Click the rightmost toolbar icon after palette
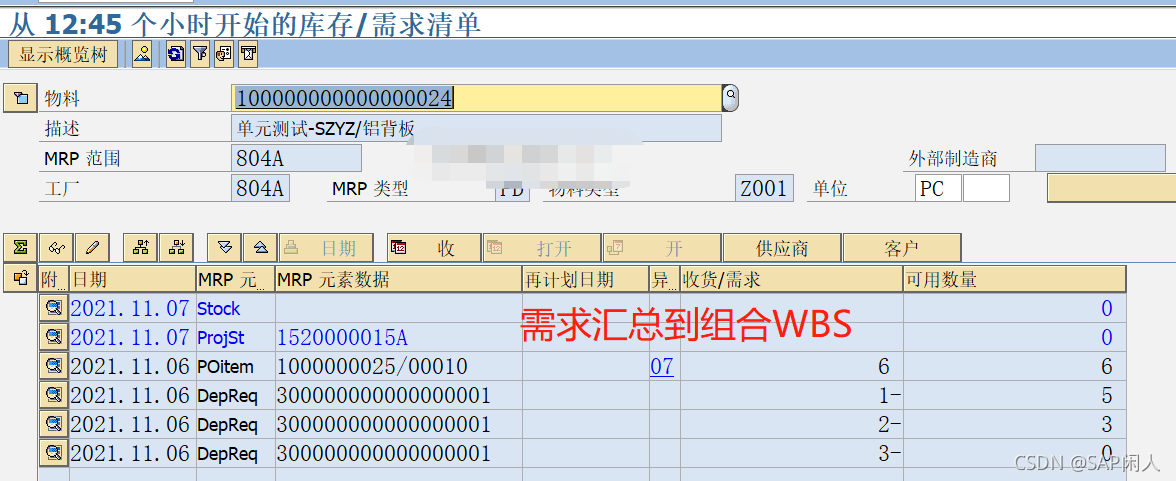Image resolution: width=1176 pixels, height=481 pixels. (248, 55)
